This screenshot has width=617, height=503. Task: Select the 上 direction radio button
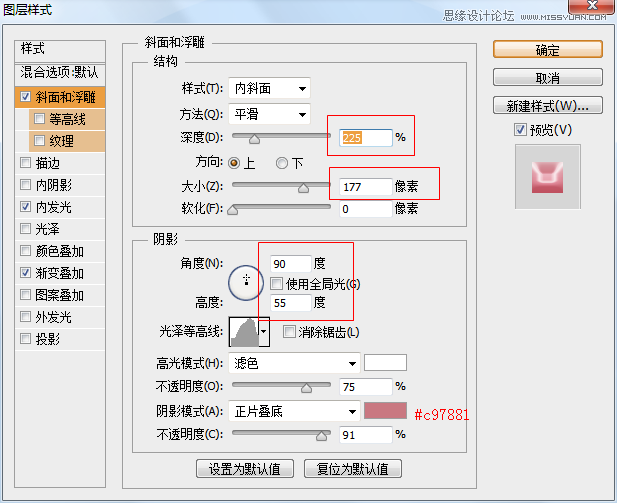point(234,163)
